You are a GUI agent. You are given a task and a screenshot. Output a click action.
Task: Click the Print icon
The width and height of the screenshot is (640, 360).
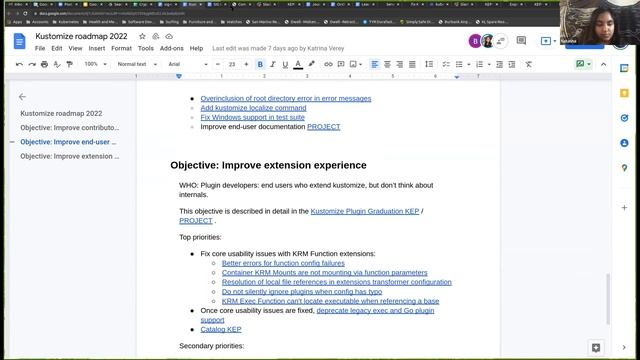(x=44, y=64)
